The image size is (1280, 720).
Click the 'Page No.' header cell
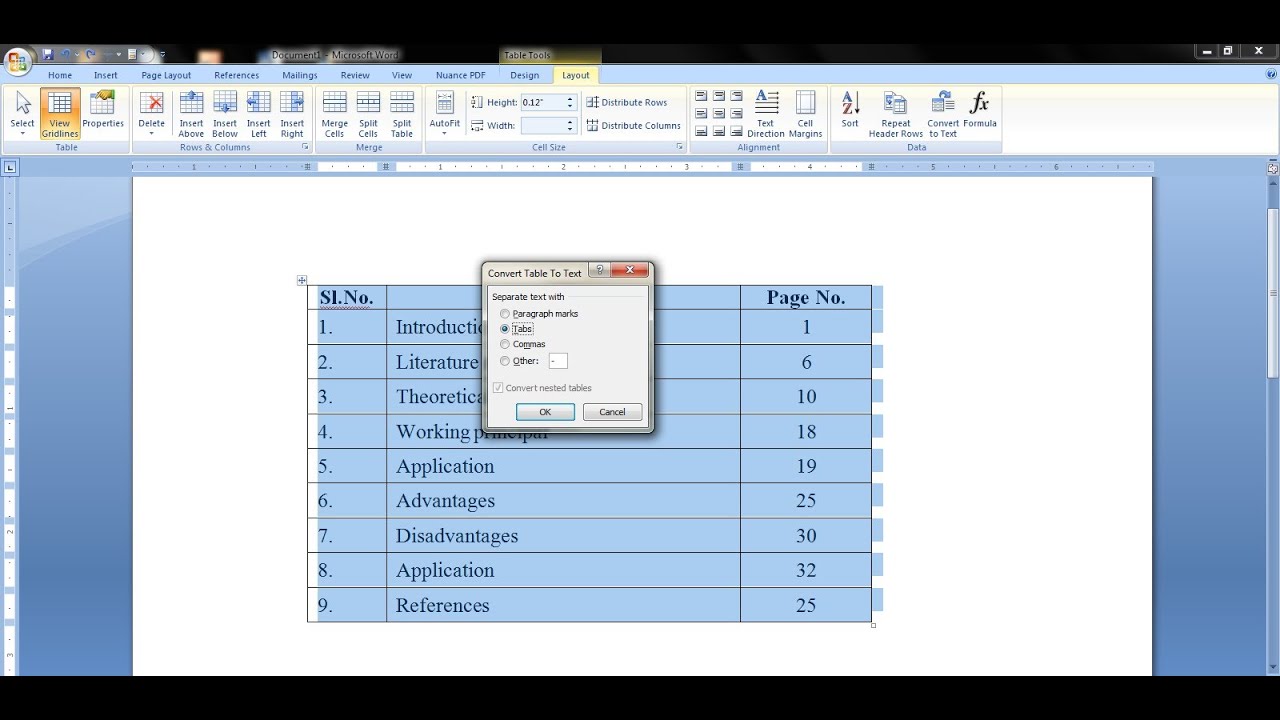[806, 297]
